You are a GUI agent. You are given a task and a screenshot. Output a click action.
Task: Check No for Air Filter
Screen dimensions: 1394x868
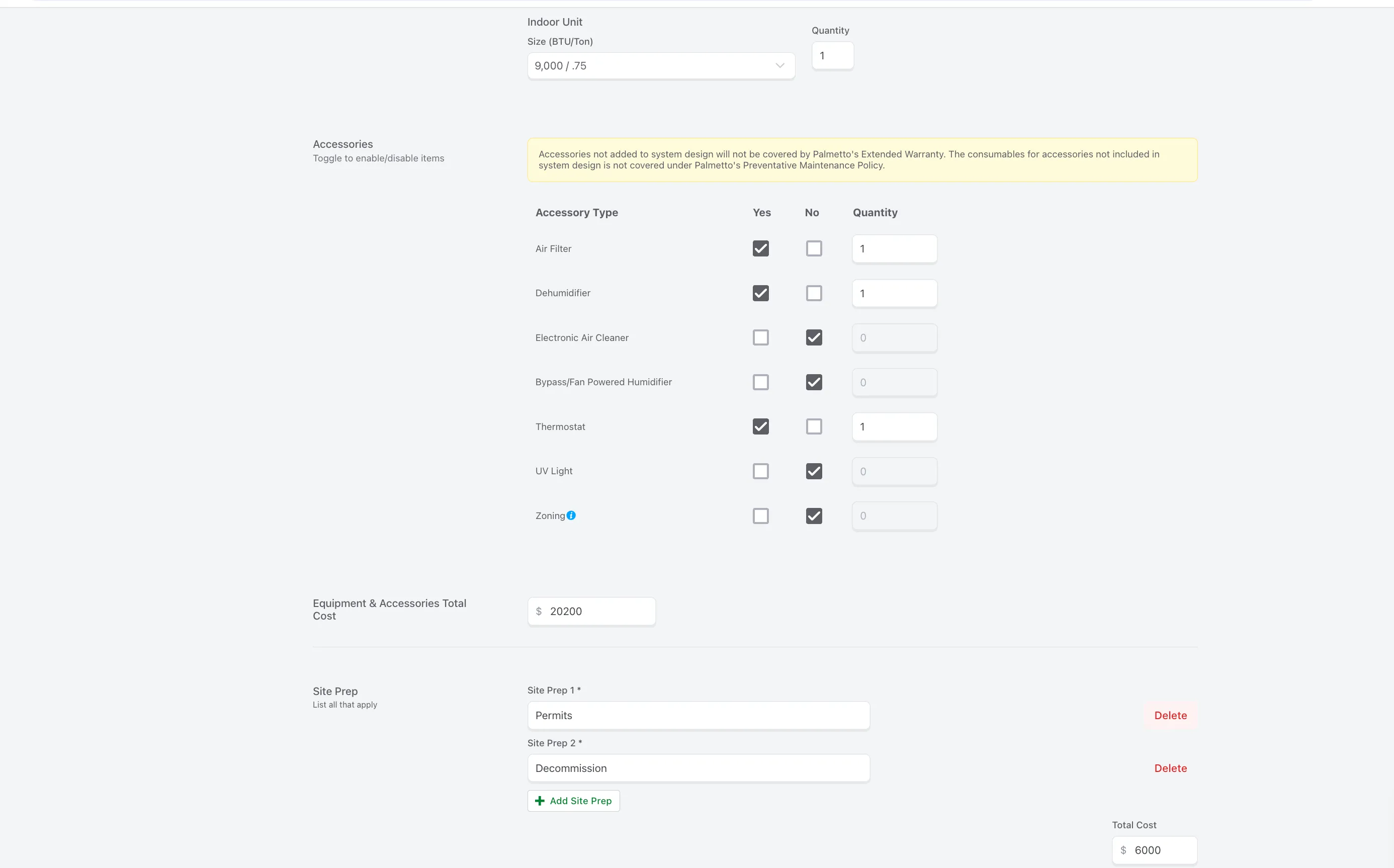pyautogui.click(x=814, y=248)
